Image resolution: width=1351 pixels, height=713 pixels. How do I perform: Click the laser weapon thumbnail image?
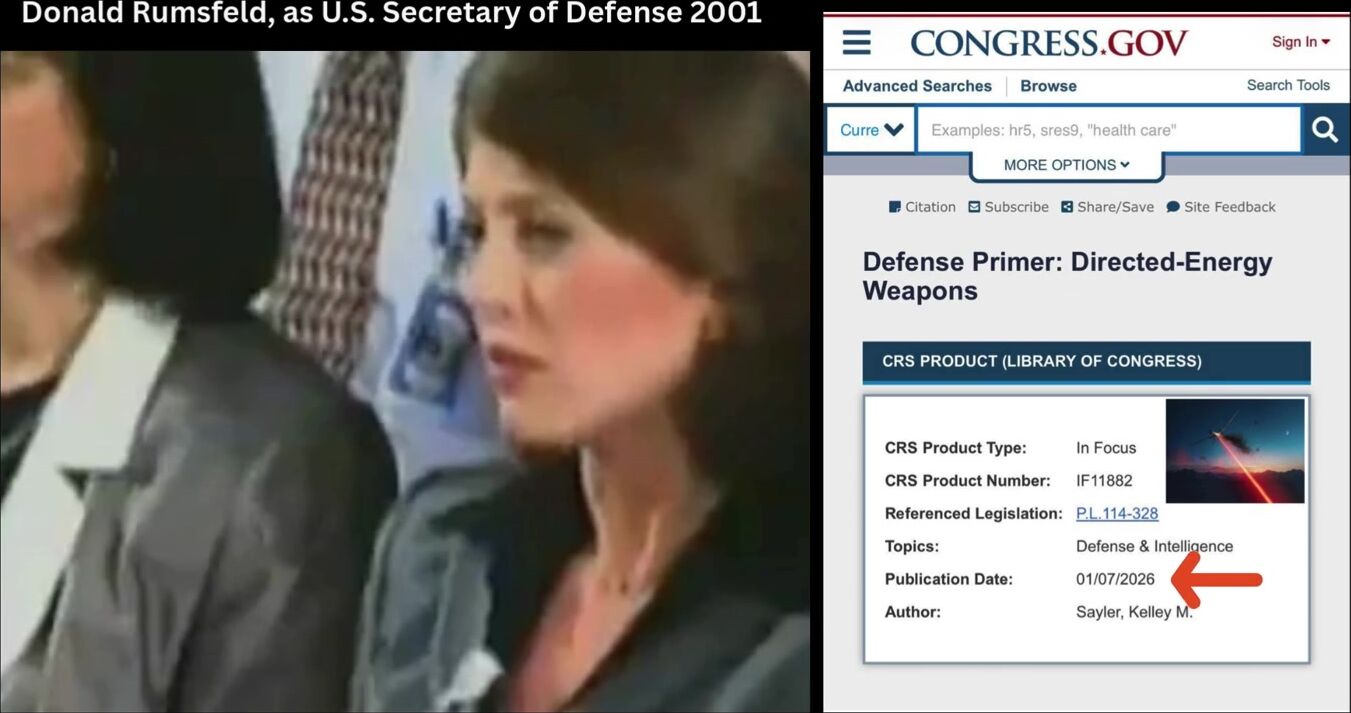click(1235, 451)
